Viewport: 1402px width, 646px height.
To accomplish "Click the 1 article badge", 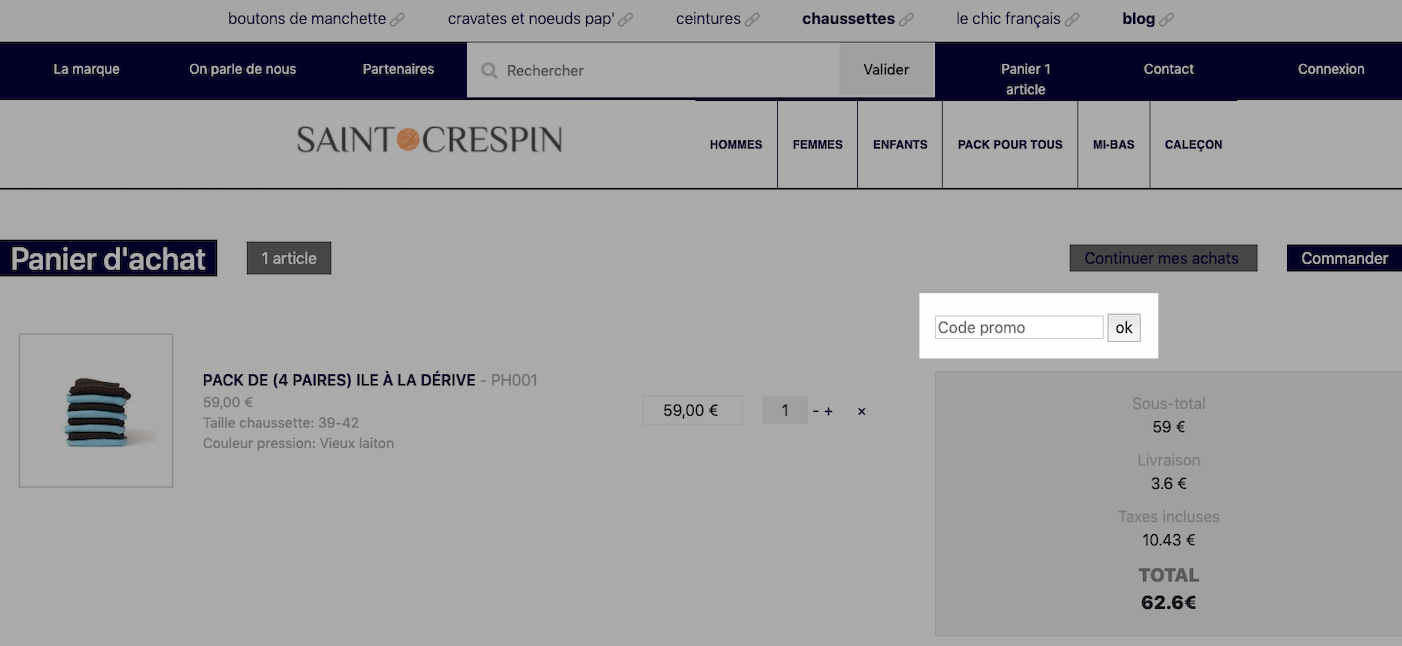I will pyautogui.click(x=289, y=258).
